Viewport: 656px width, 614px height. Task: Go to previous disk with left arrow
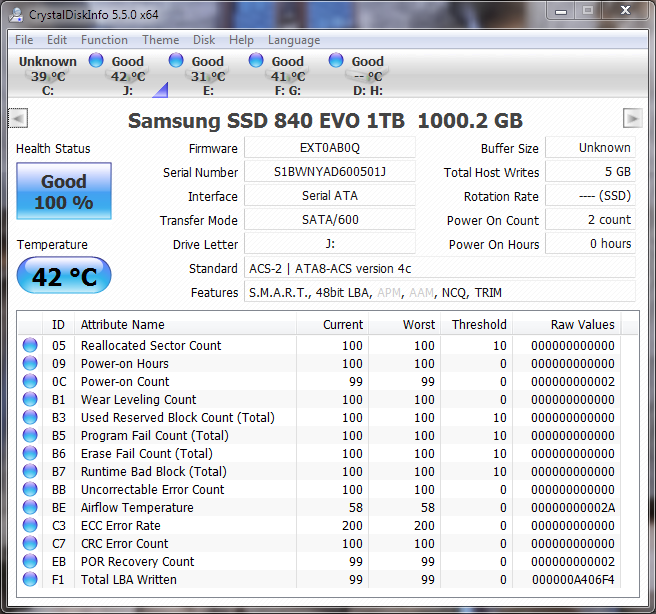pyautogui.click(x=17, y=118)
